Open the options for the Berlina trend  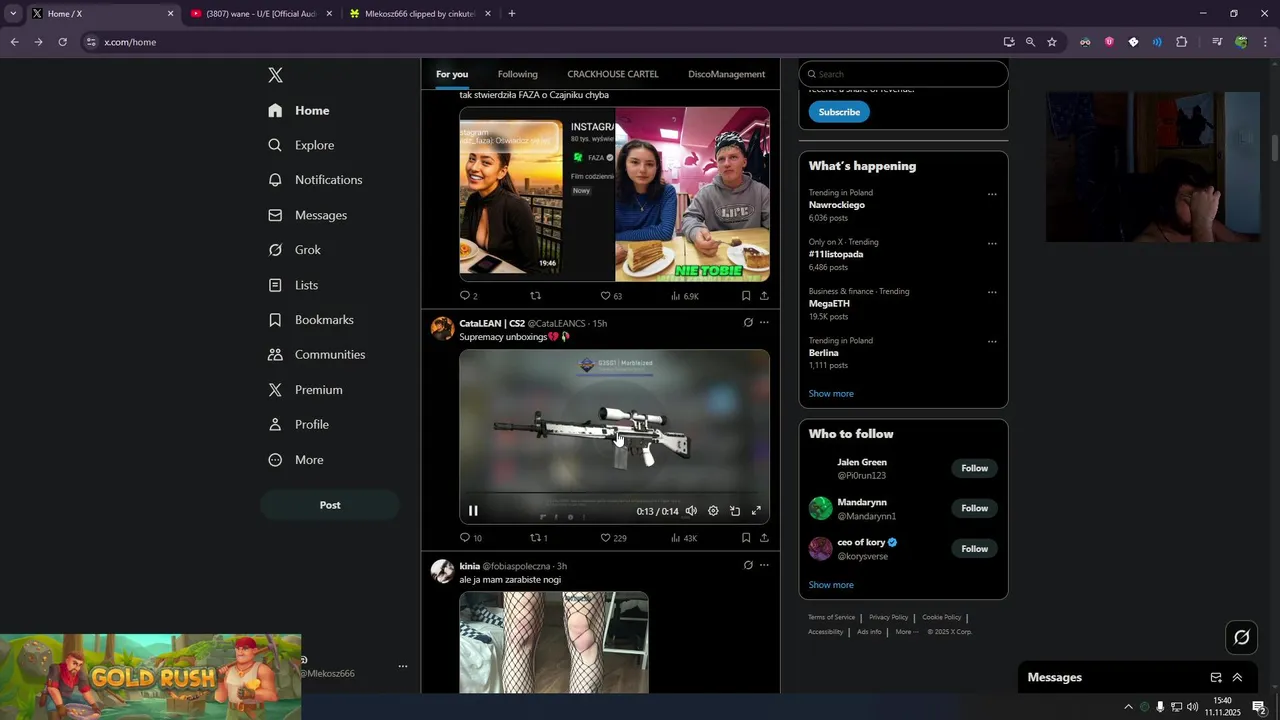click(992, 341)
